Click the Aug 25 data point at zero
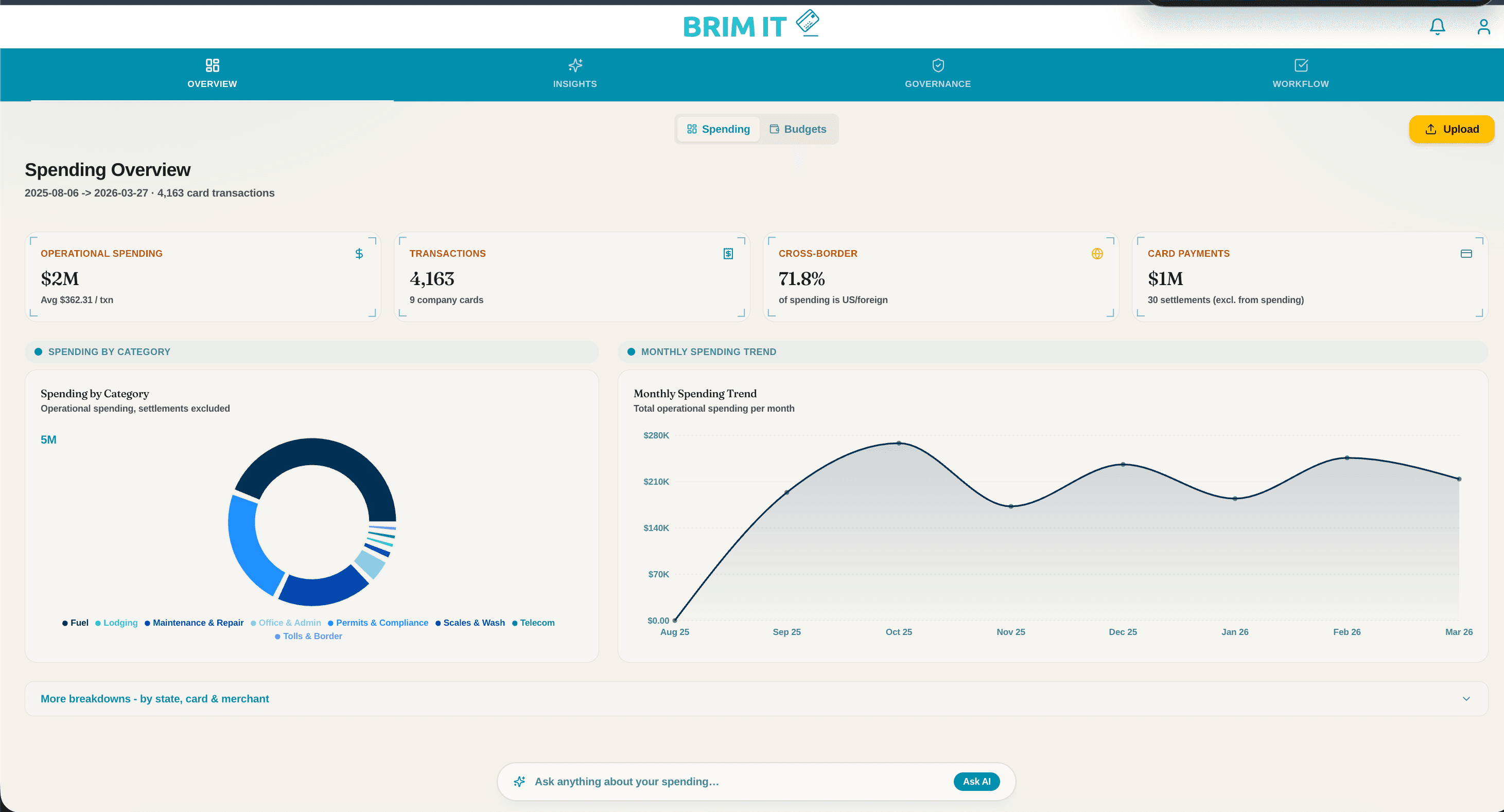This screenshot has height=812, width=1504. click(674, 620)
